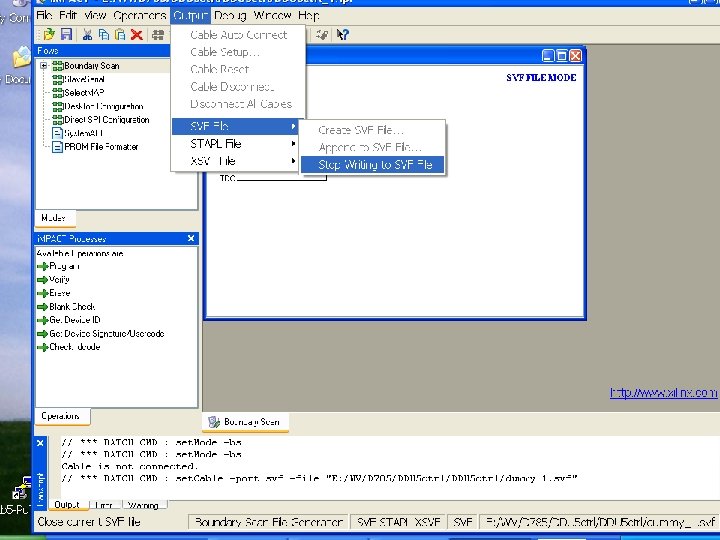
Task: Click 'SVF FILE MODE' label in window
Action: tap(541, 78)
